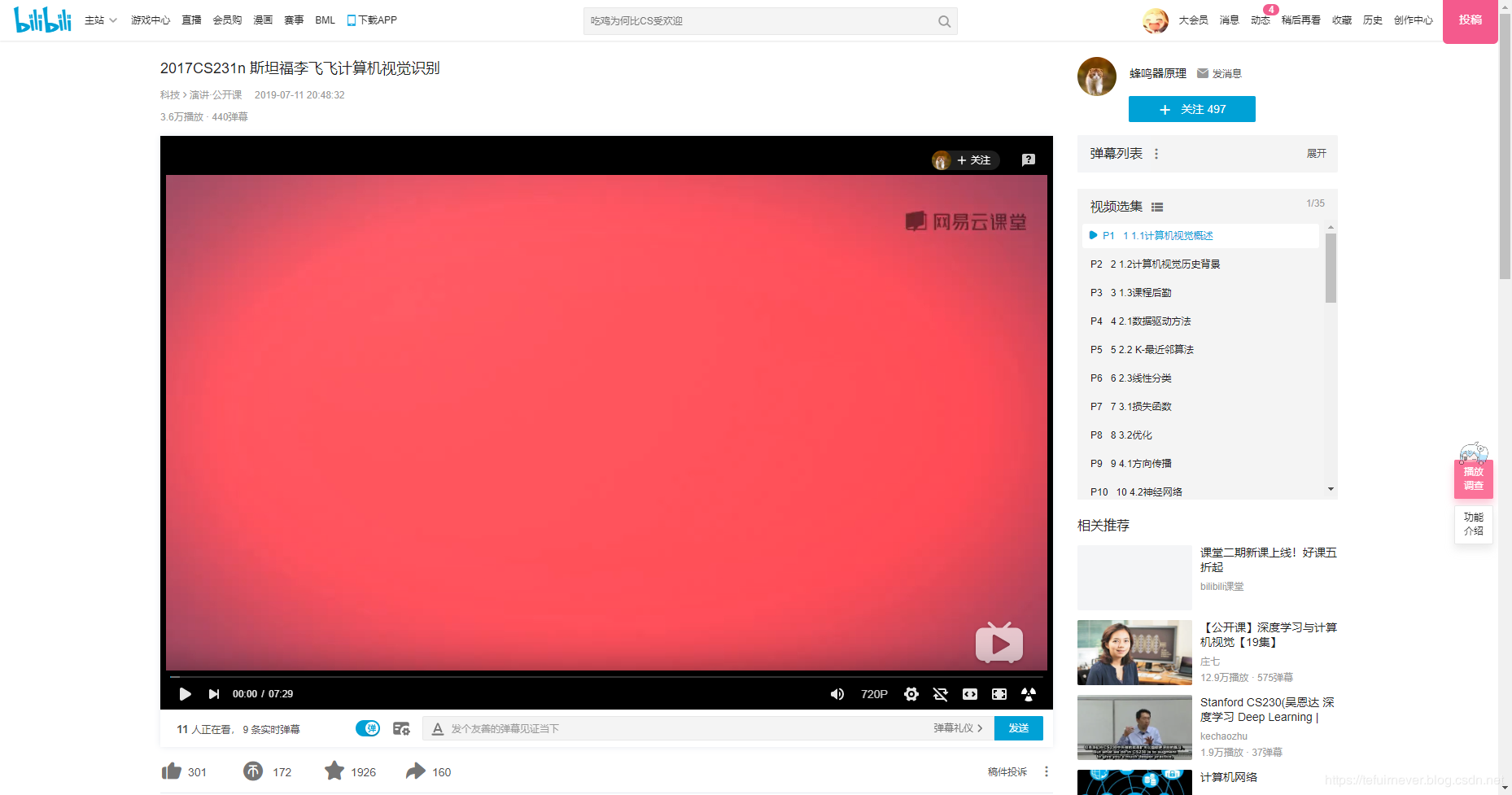The image size is (1512, 795).
Task: Open the player settings gear
Action: click(x=911, y=694)
